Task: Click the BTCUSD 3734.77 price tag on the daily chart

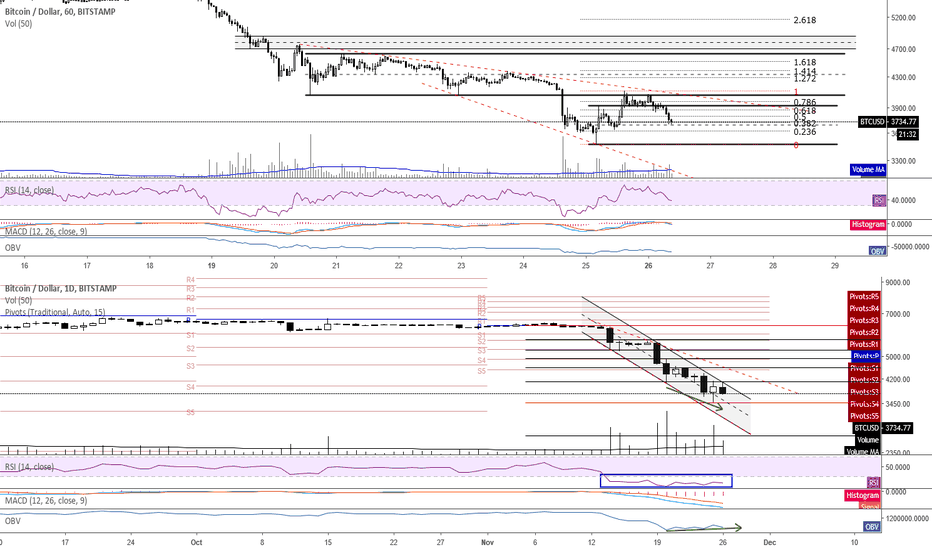Action: coord(882,428)
